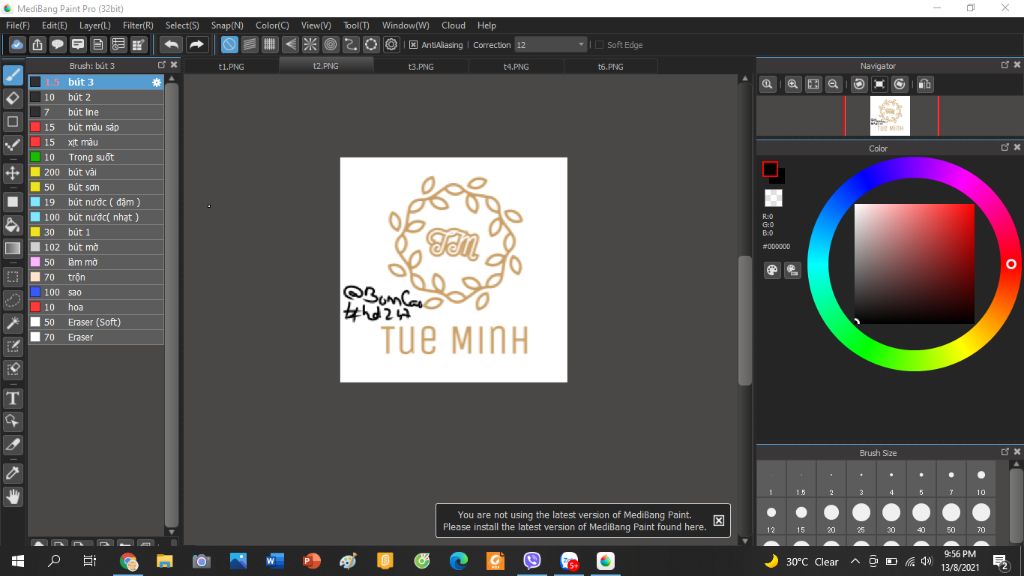Viewport: 1024px width, 576px height.
Task: Select the 'bút màu sáp' brush
Action: coord(95,127)
